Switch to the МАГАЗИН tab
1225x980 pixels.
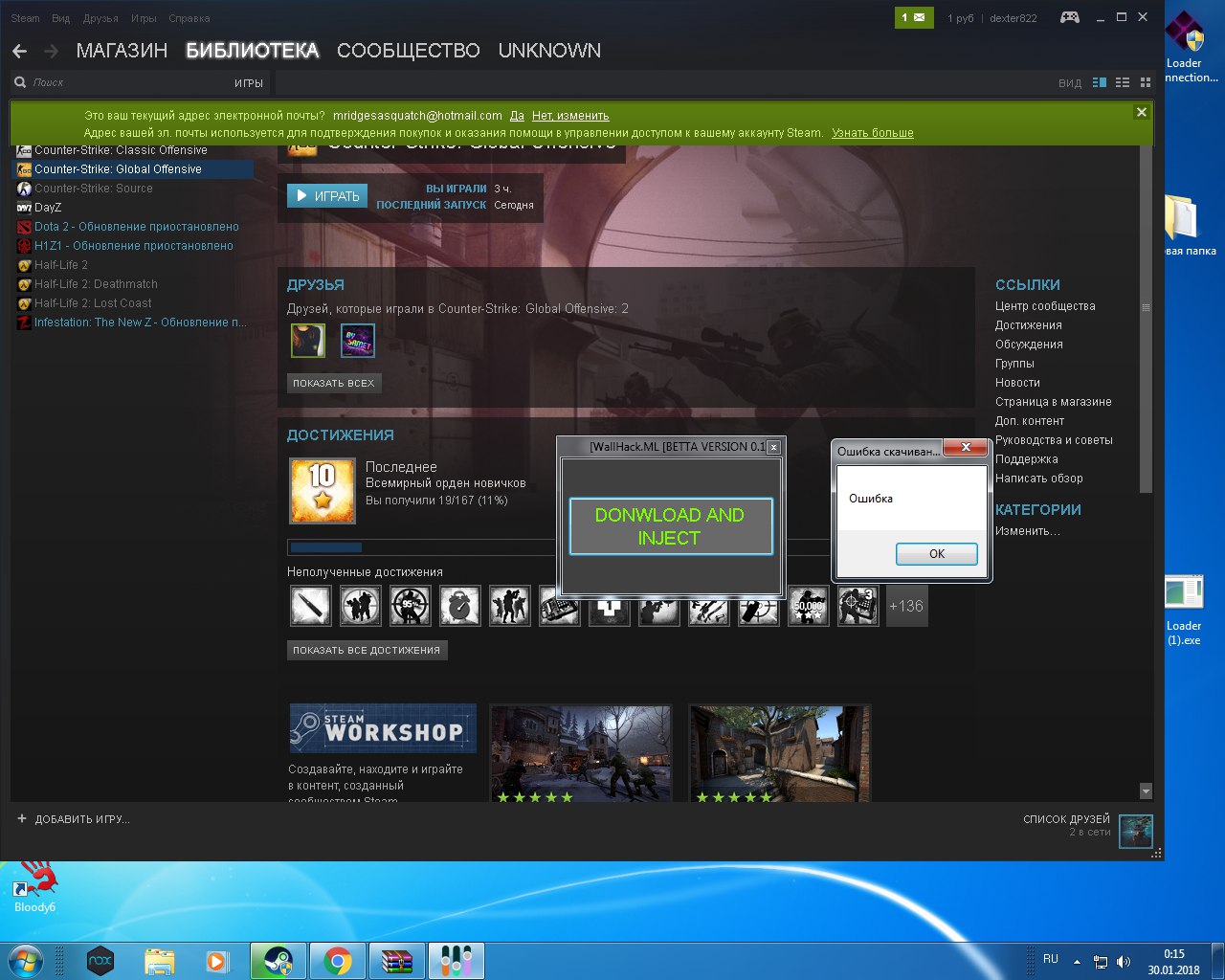click(122, 51)
